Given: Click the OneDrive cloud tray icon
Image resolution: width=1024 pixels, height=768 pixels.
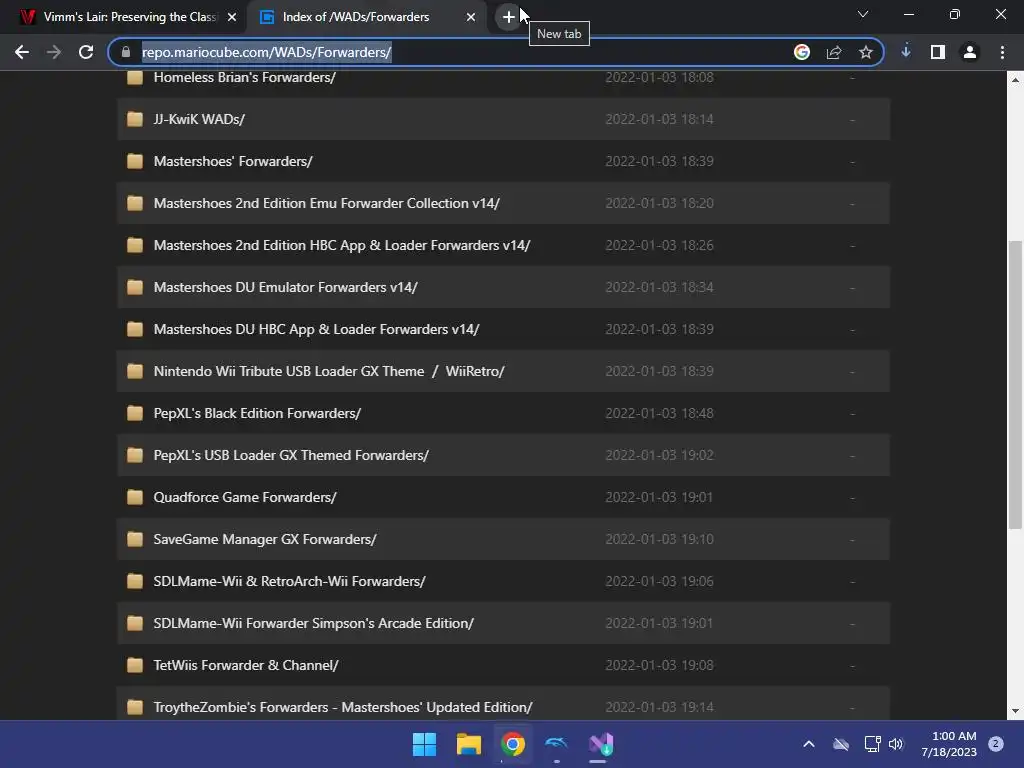Looking at the screenshot, I should point(841,744).
